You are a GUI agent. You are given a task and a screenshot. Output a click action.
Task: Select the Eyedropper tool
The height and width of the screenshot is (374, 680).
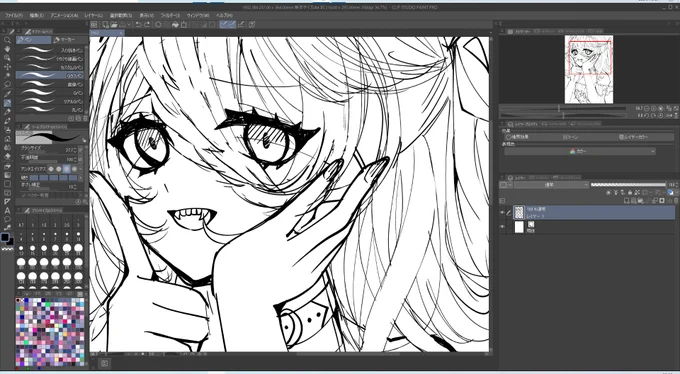(x=7, y=94)
